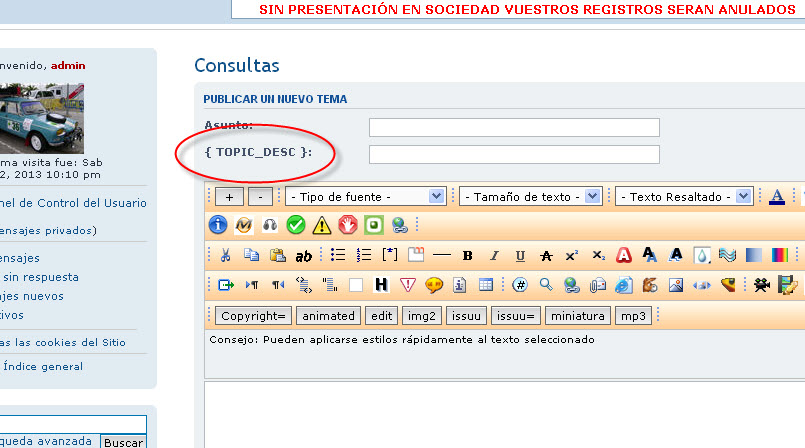
Task: Click the paste clipboard icon
Action: 277,255
